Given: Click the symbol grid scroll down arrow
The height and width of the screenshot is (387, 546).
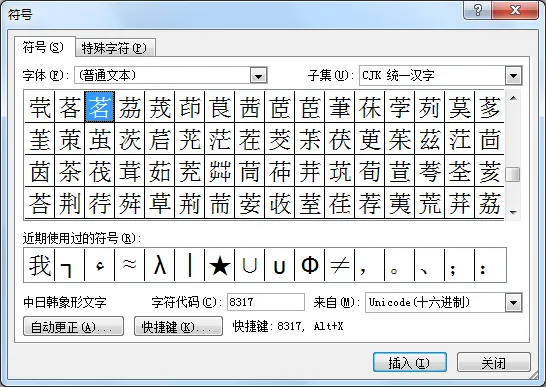Looking at the screenshot, I should coord(513,212).
